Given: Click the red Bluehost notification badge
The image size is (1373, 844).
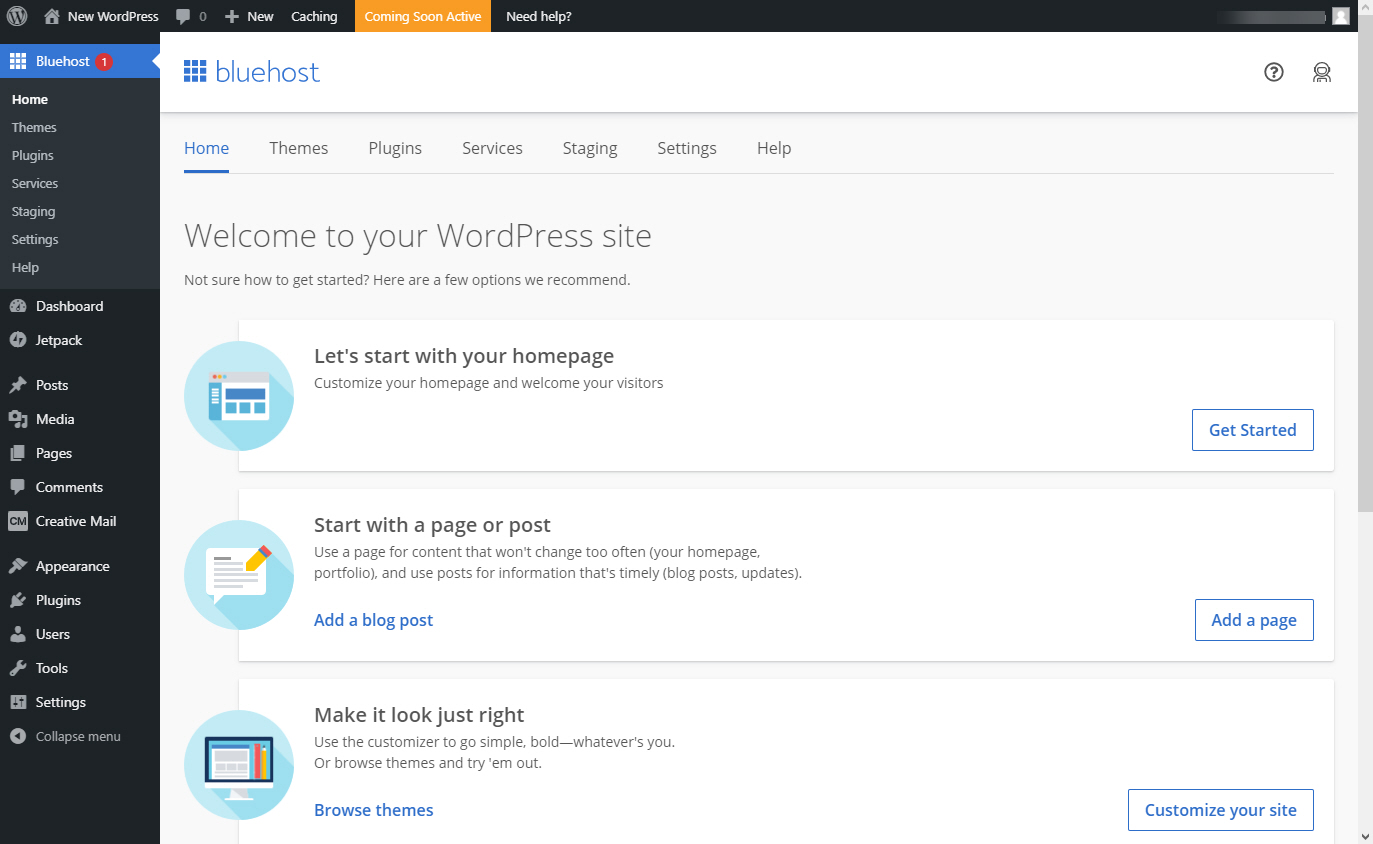Looking at the screenshot, I should (104, 62).
